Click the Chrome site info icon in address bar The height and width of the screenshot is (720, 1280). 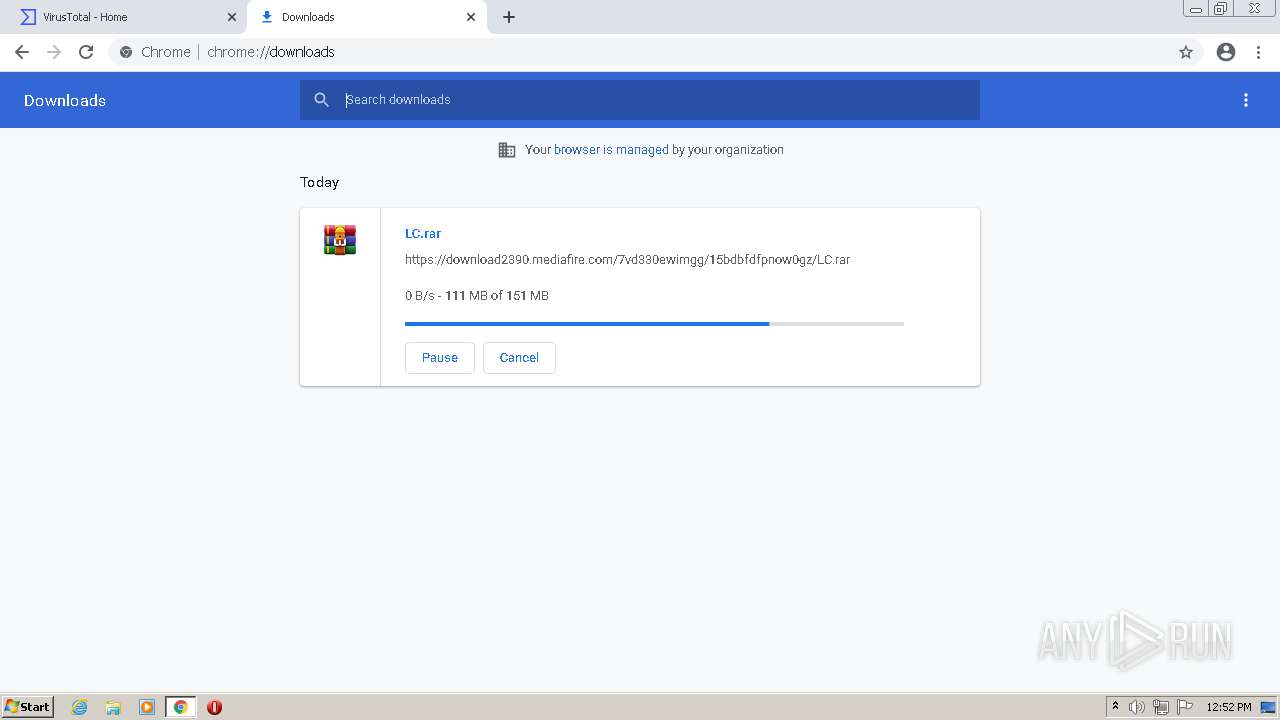(x=126, y=52)
